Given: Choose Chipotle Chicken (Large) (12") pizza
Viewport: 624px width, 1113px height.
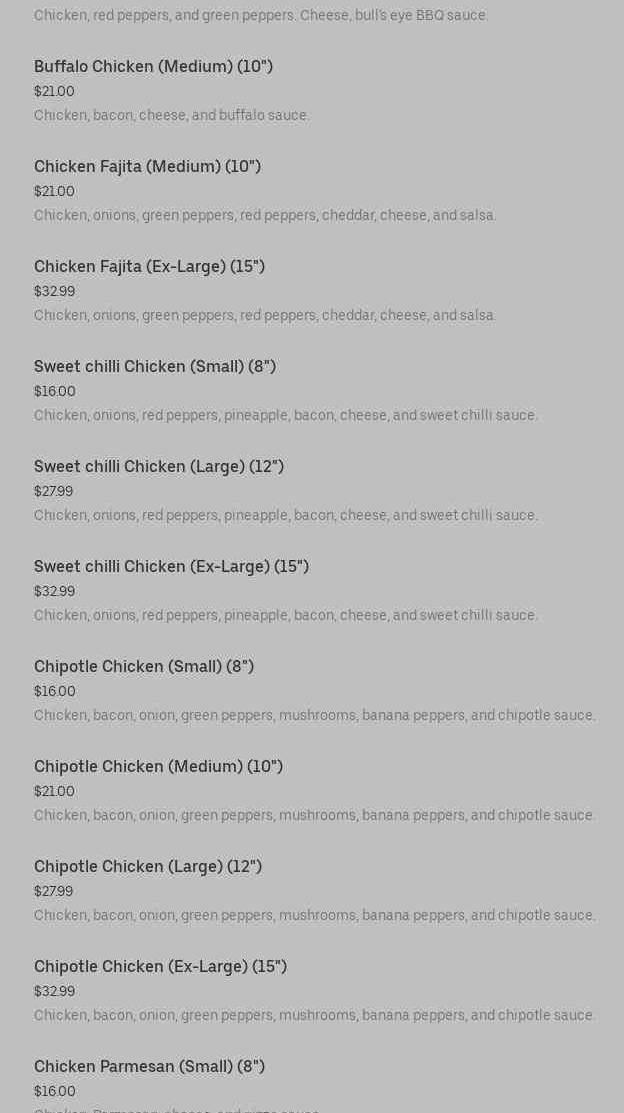Looking at the screenshot, I should [148, 867].
